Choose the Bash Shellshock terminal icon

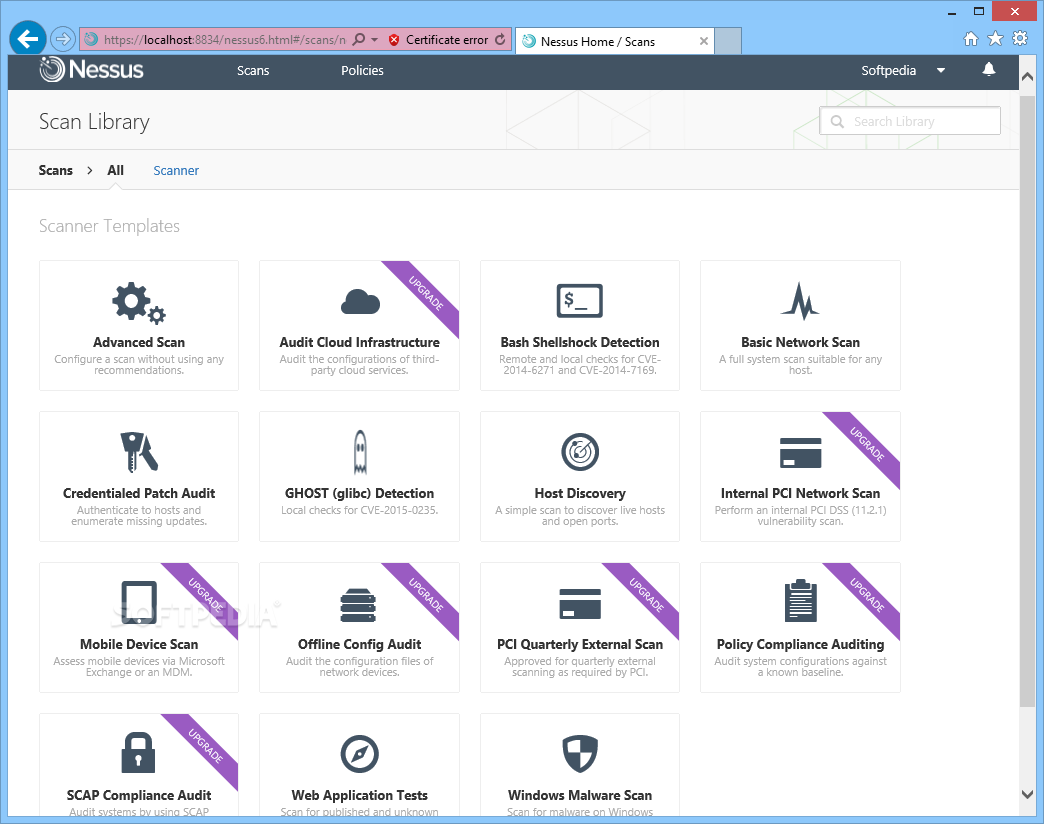[579, 301]
